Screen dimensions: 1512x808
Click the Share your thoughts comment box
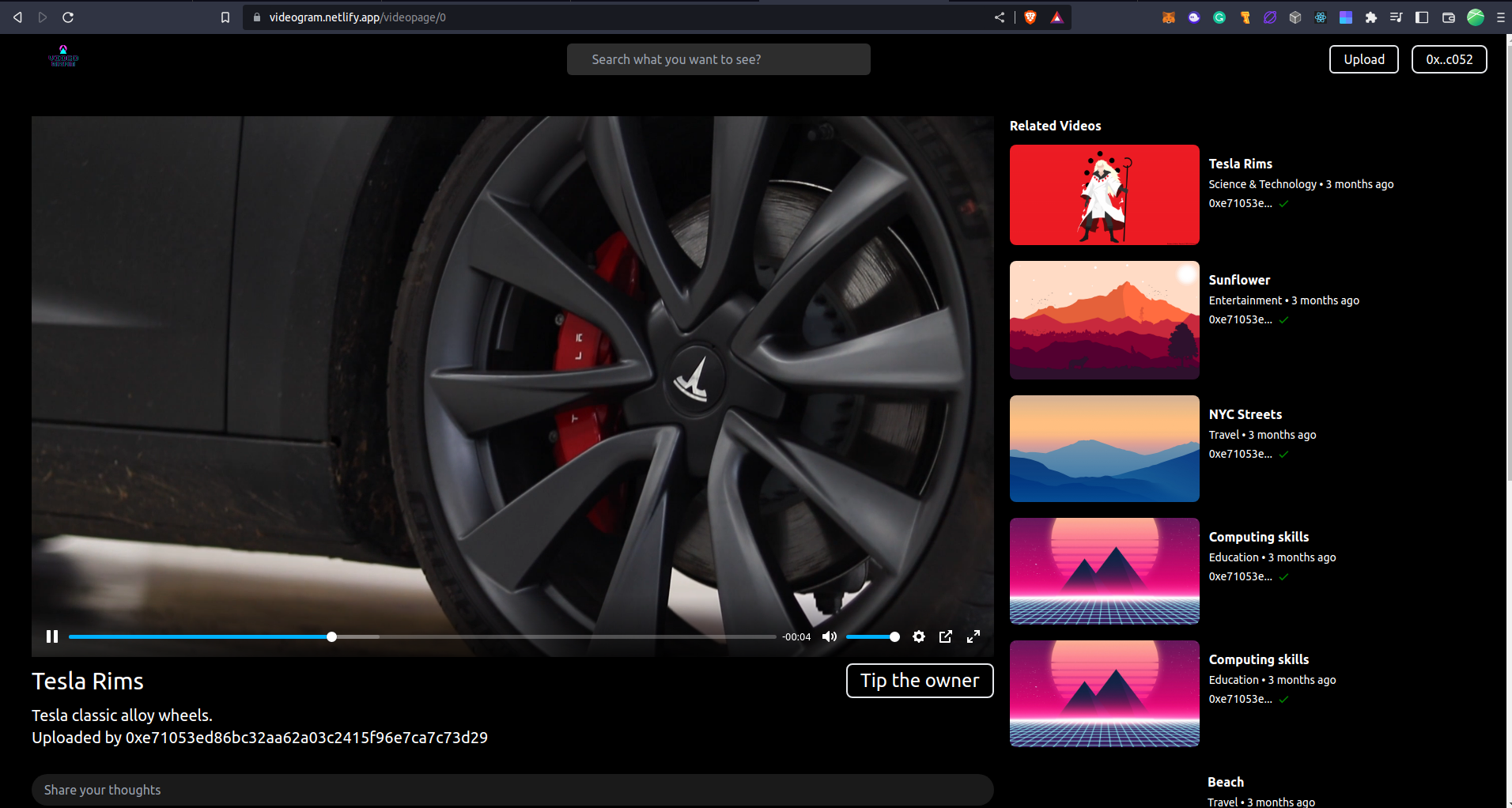pos(512,790)
